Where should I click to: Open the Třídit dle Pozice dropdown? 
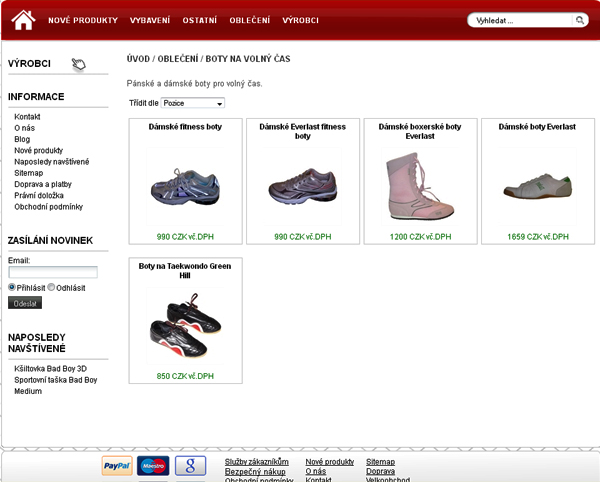[x=193, y=103]
